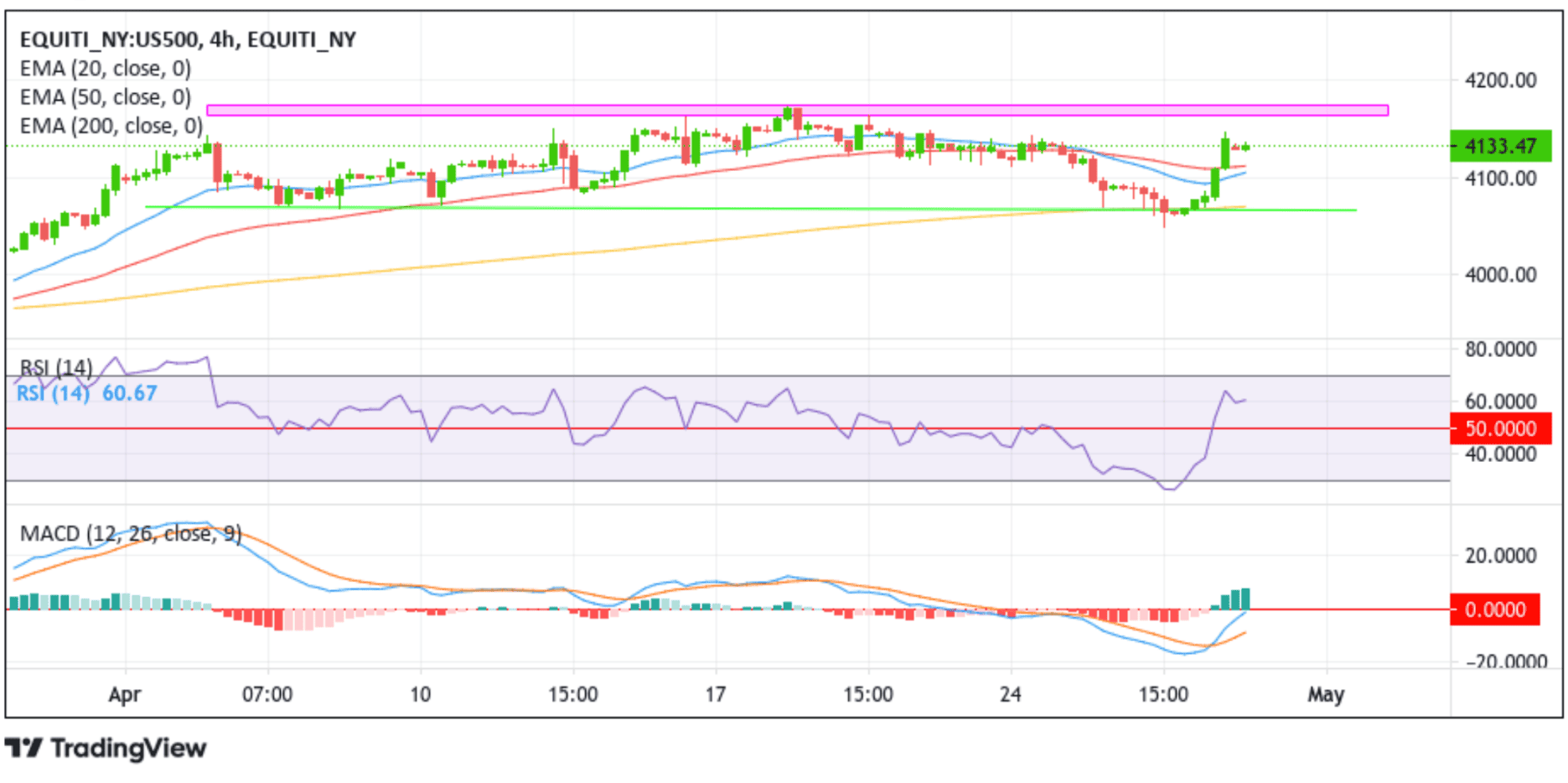The image size is (1568, 783).
Task: Open the TradingView logo link
Action: [106, 747]
